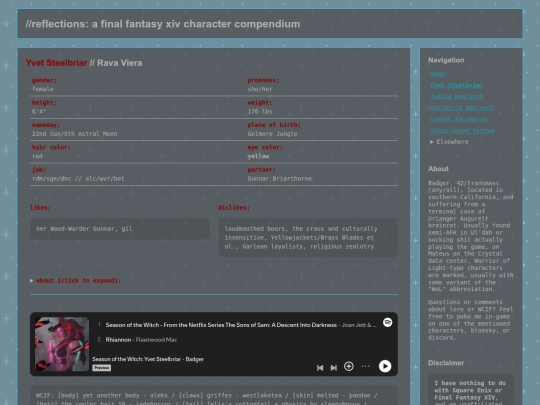540x405 pixels.
Task: Open the Yvet Steelbriar navigation link
Action: point(457,85)
